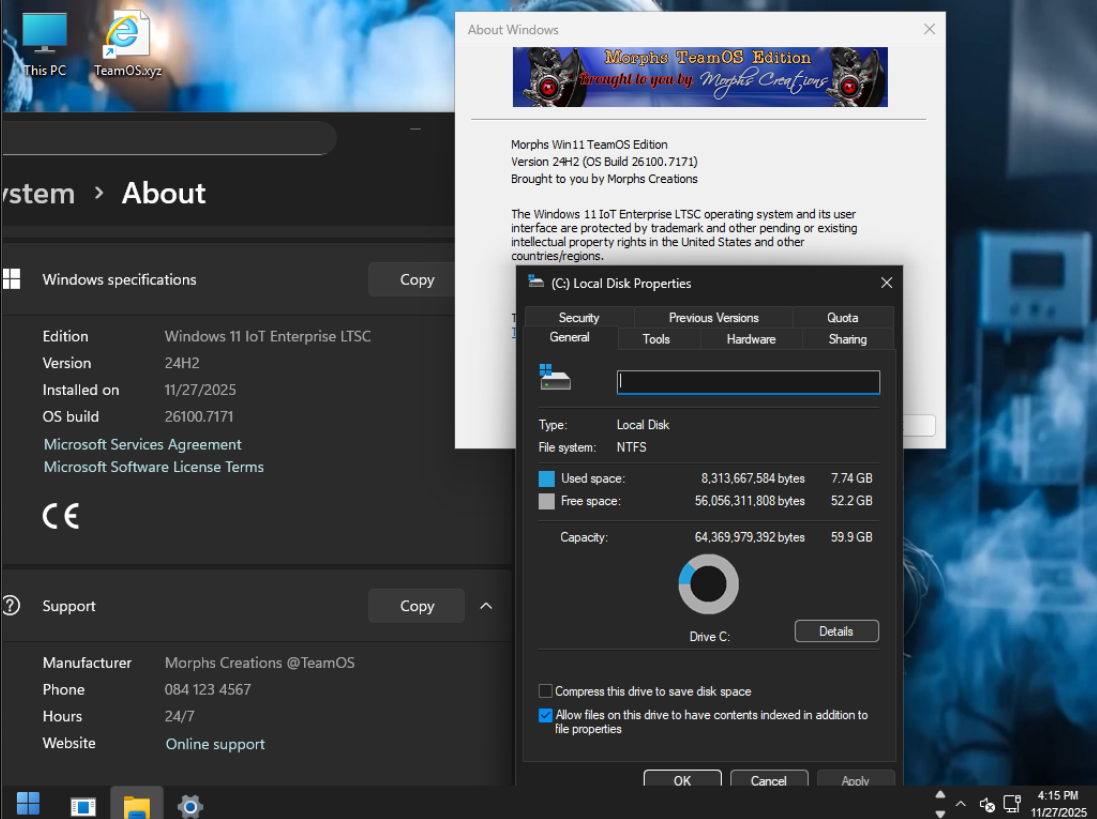Click the network icon in system tray

tap(1012, 804)
